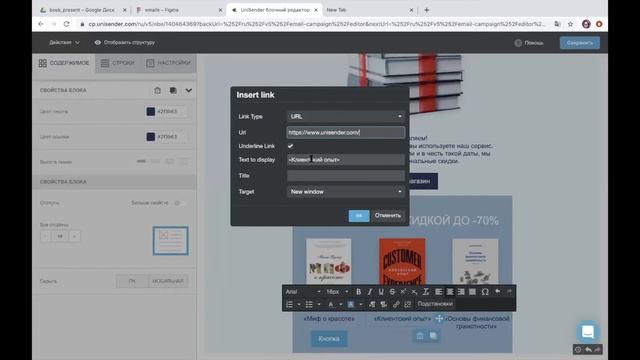Click the insert link chain icon
The image size is (640, 360).
coord(396,304)
